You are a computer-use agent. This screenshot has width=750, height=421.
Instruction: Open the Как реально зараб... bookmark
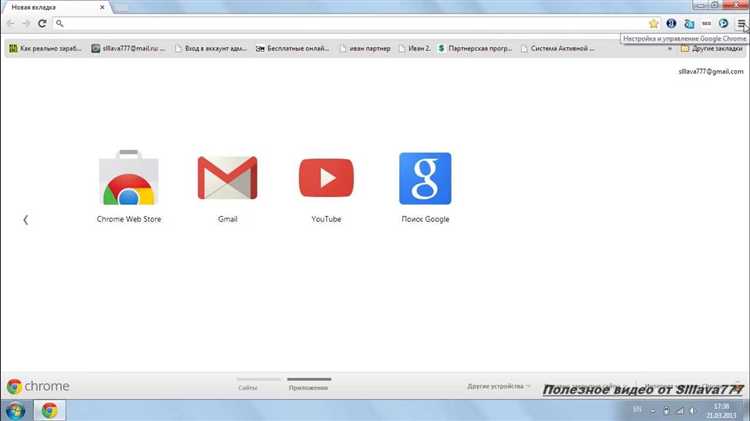(x=45, y=48)
